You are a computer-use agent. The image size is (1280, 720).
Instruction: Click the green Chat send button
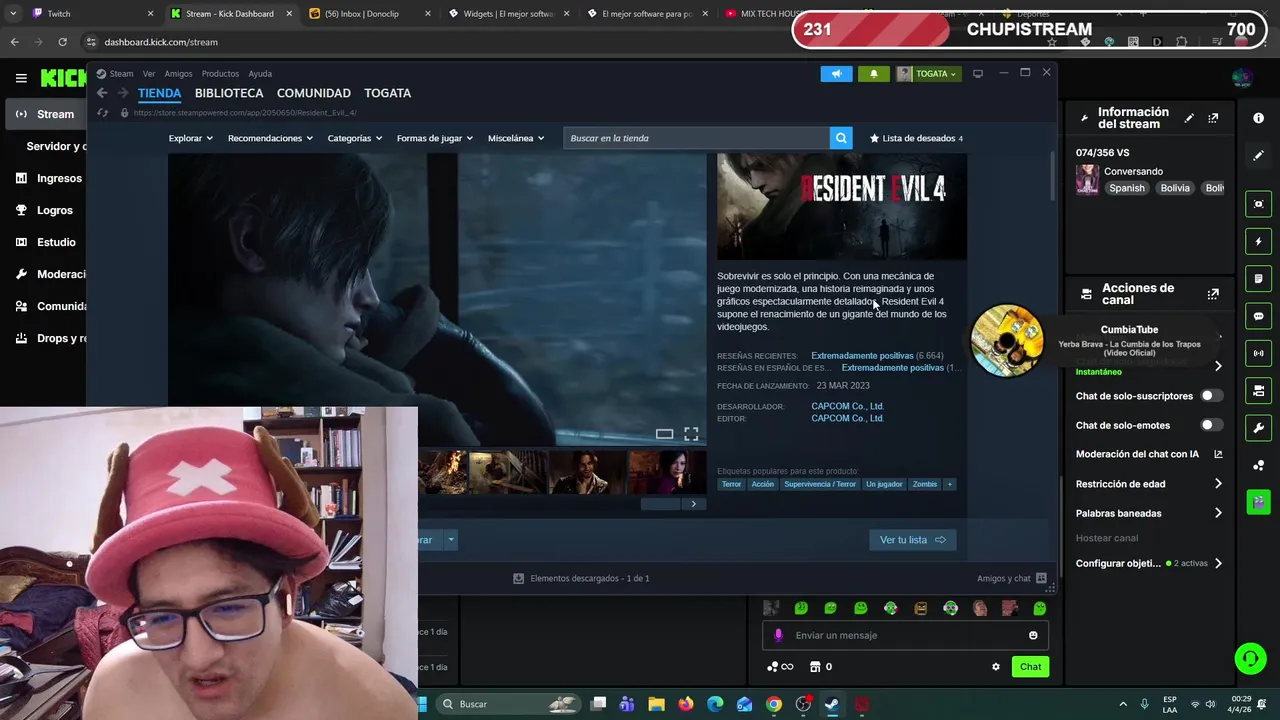[x=1030, y=667]
